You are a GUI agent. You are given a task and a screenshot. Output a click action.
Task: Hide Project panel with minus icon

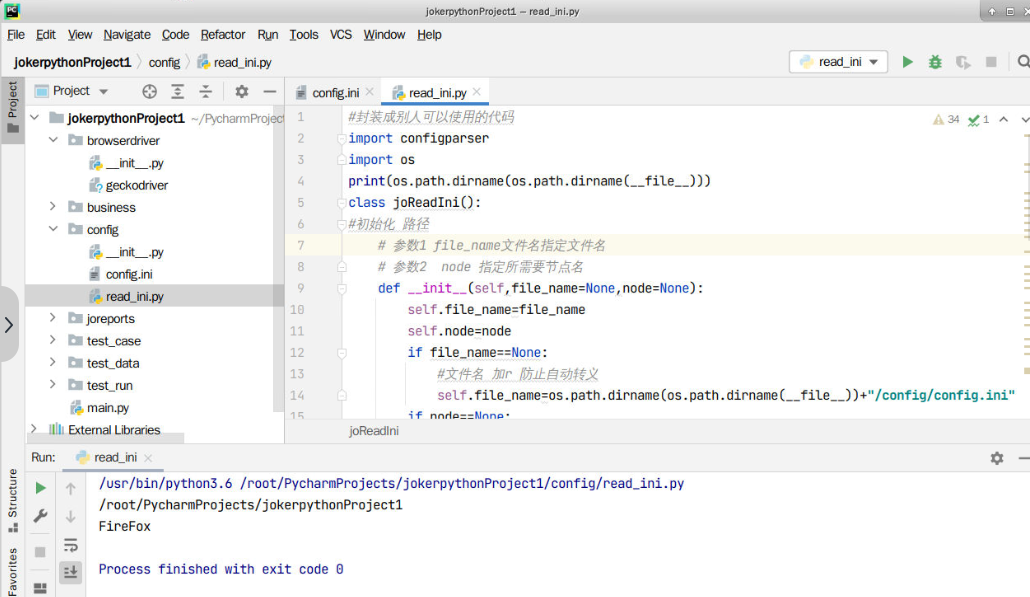[x=269, y=91]
